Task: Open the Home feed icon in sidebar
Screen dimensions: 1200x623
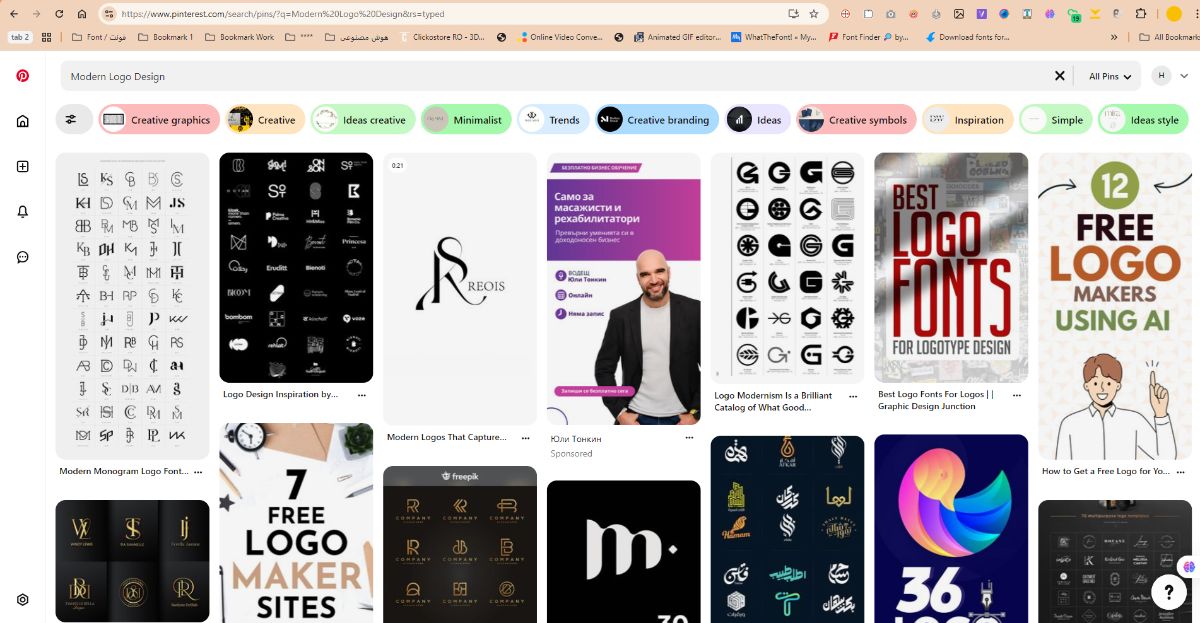Action: pyautogui.click(x=22, y=121)
